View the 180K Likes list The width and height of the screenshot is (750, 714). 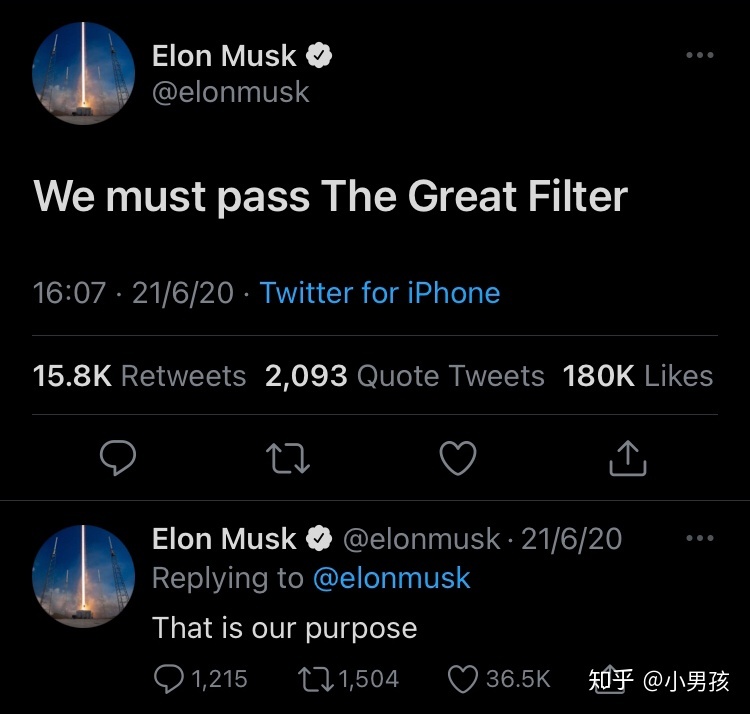(637, 376)
